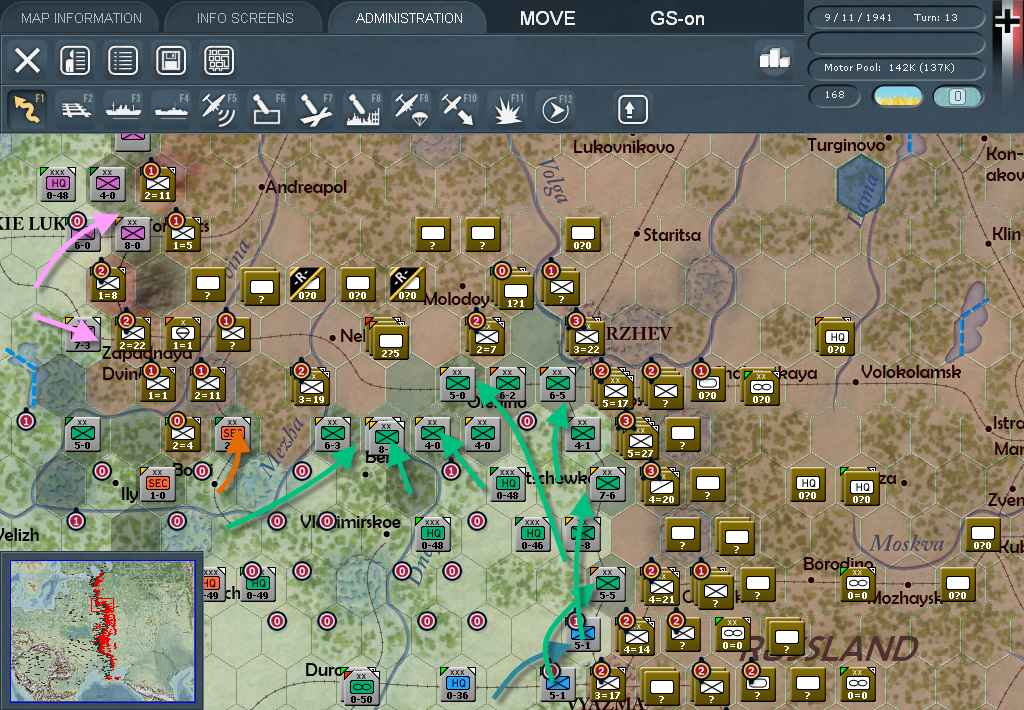This screenshot has width=1024, height=710.
Task: Select the ADMINISTRATION tab
Action: [x=409, y=18]
